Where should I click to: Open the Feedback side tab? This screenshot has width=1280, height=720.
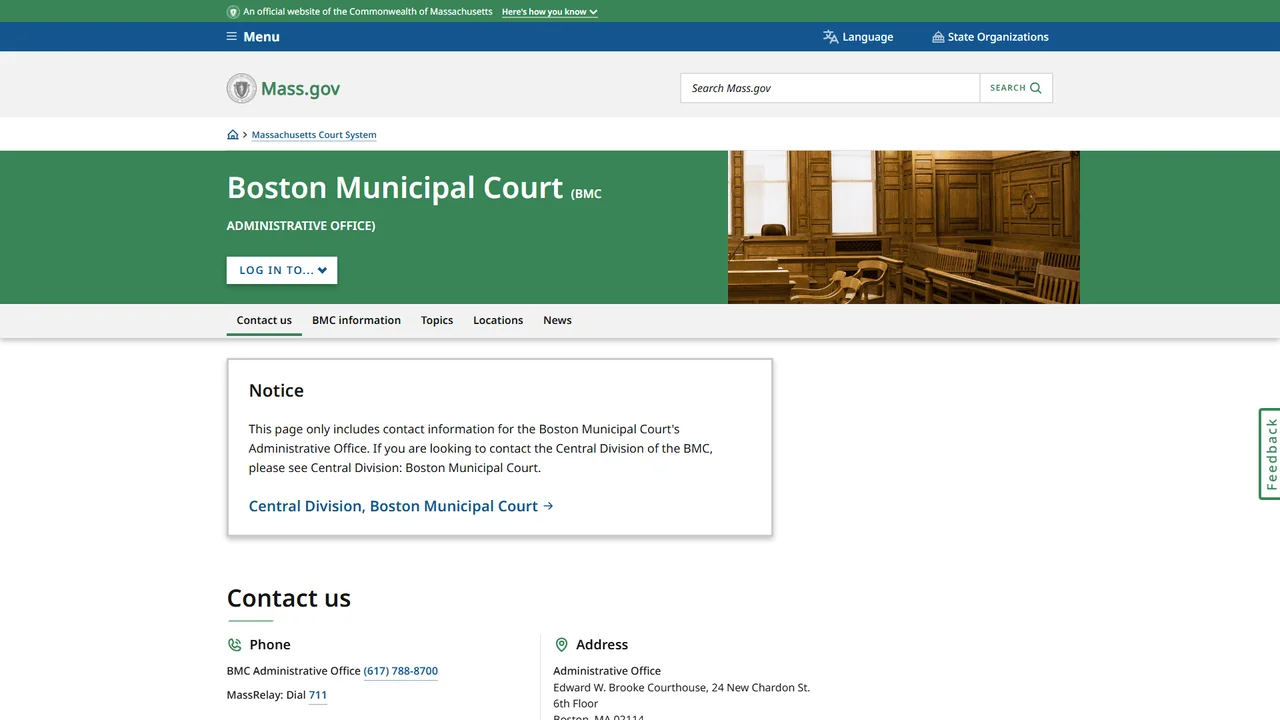point(1270,454)
